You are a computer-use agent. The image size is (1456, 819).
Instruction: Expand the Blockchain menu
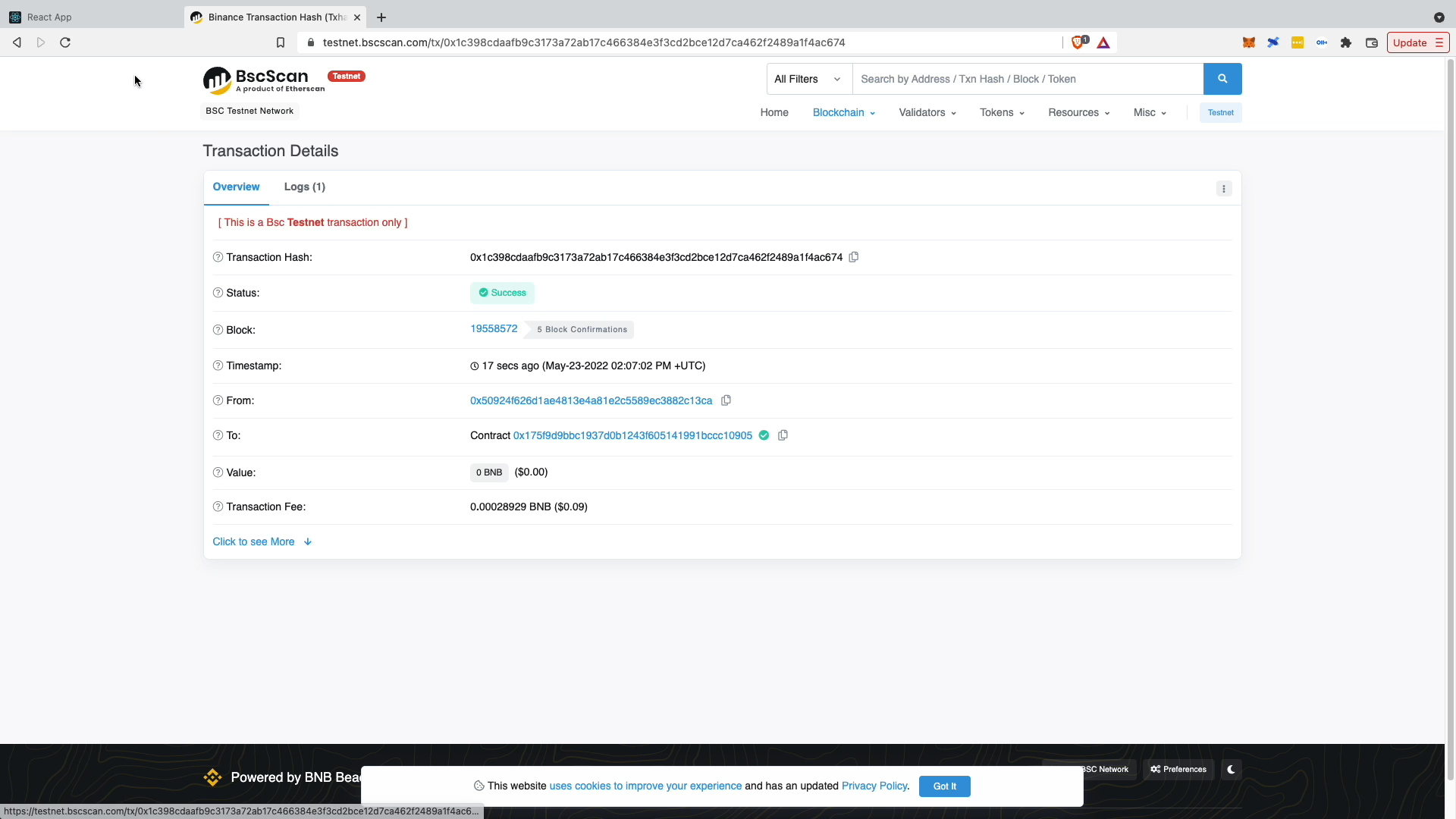click(843, 112)
